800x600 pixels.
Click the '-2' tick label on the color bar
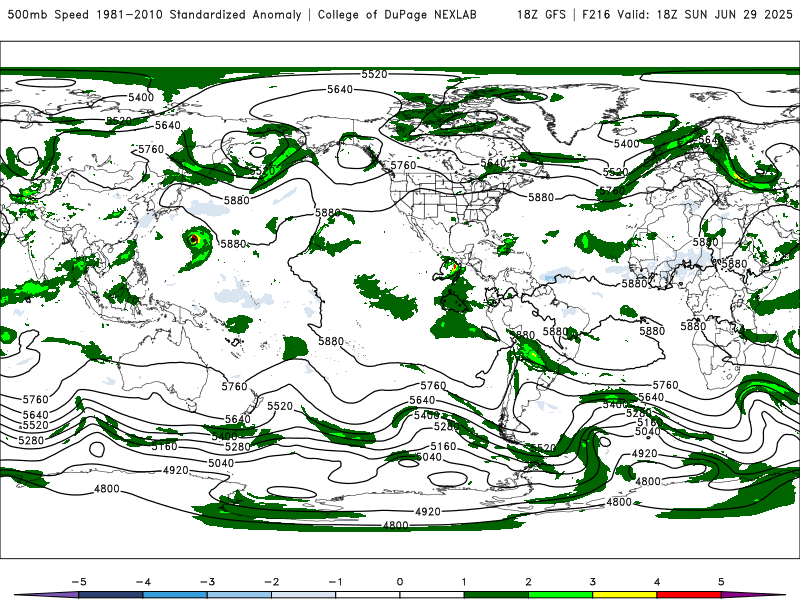point(271,582)
